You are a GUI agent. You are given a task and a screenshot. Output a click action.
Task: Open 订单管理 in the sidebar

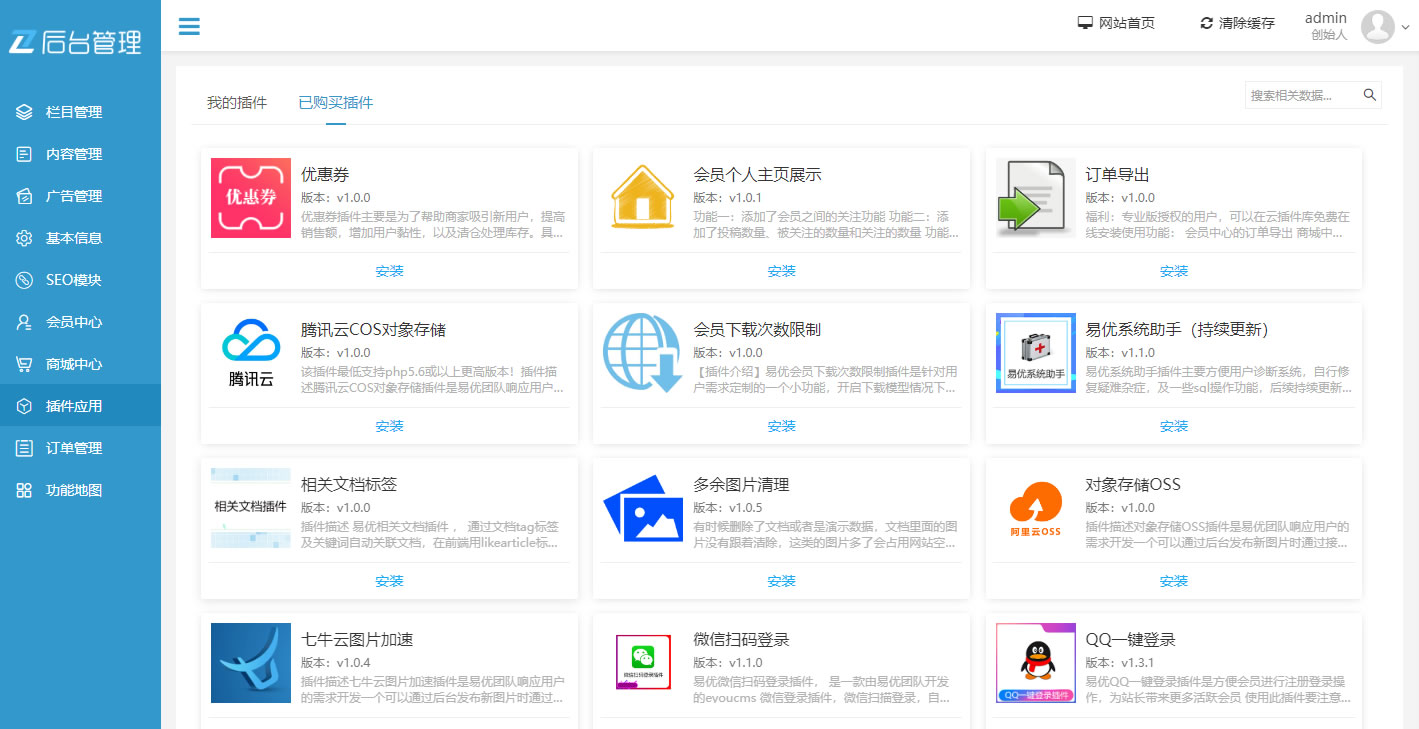[x=80, y=448]
